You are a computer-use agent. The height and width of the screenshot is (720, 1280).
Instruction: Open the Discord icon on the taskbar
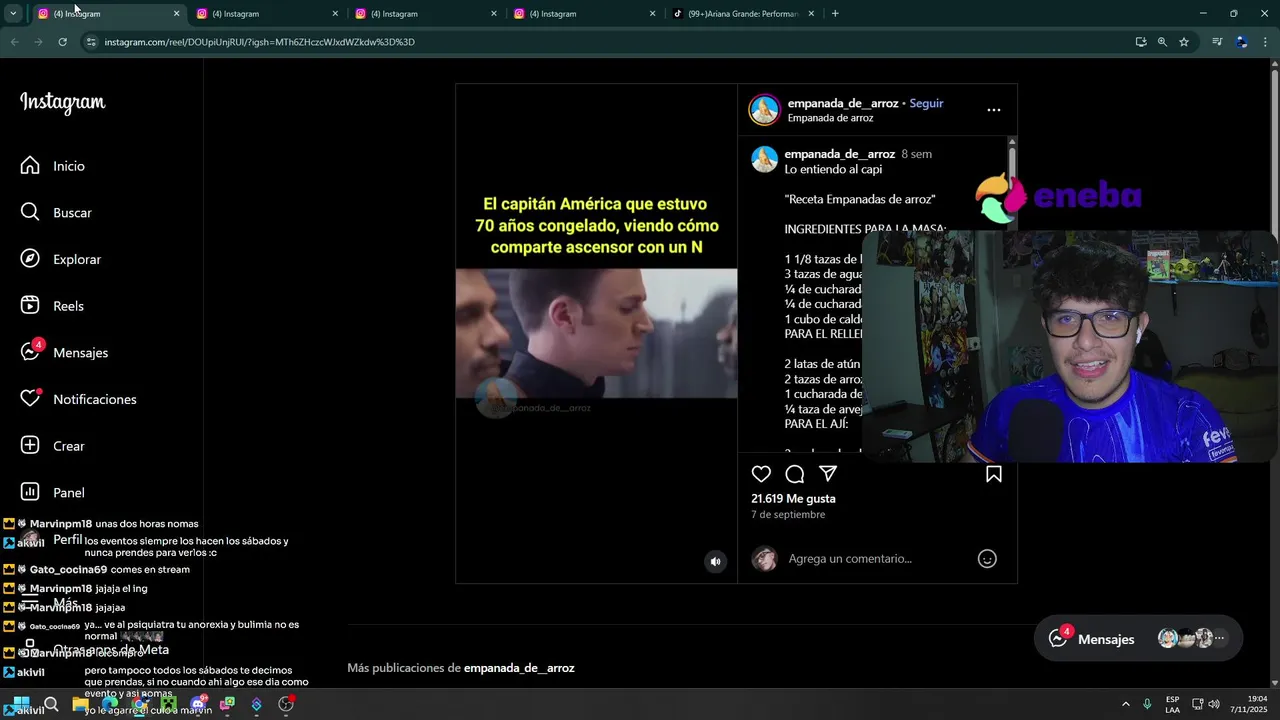click(198, 704)
